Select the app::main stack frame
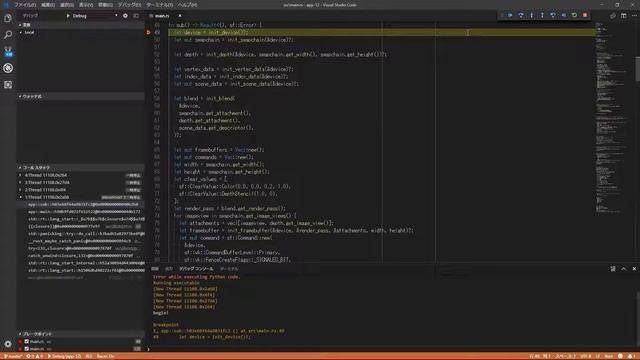Screen dimensions: 640x360 [x=80, y=212]
